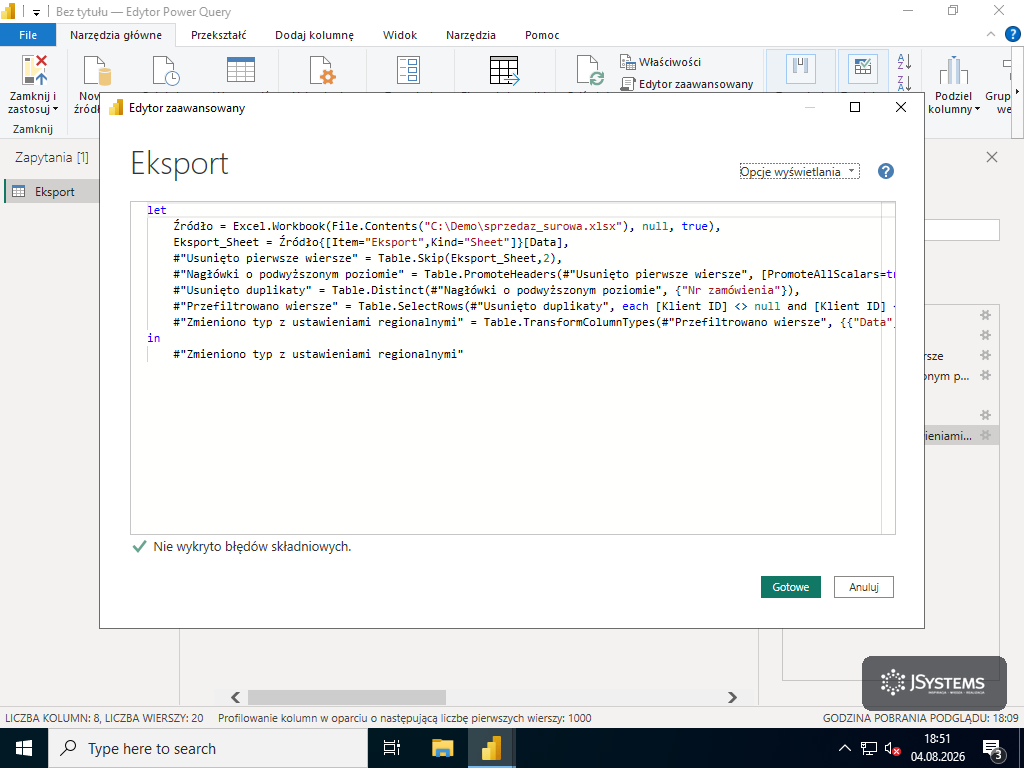Click the 'in' keyword line in the code
Screen dimensions: 1024x768
click(x=153, y=338)
